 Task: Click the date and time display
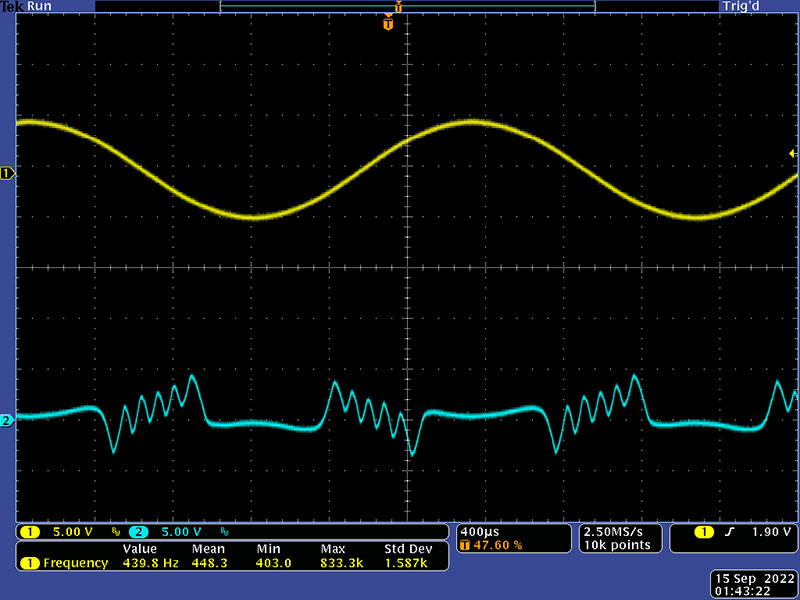click(x=755, y=585)
